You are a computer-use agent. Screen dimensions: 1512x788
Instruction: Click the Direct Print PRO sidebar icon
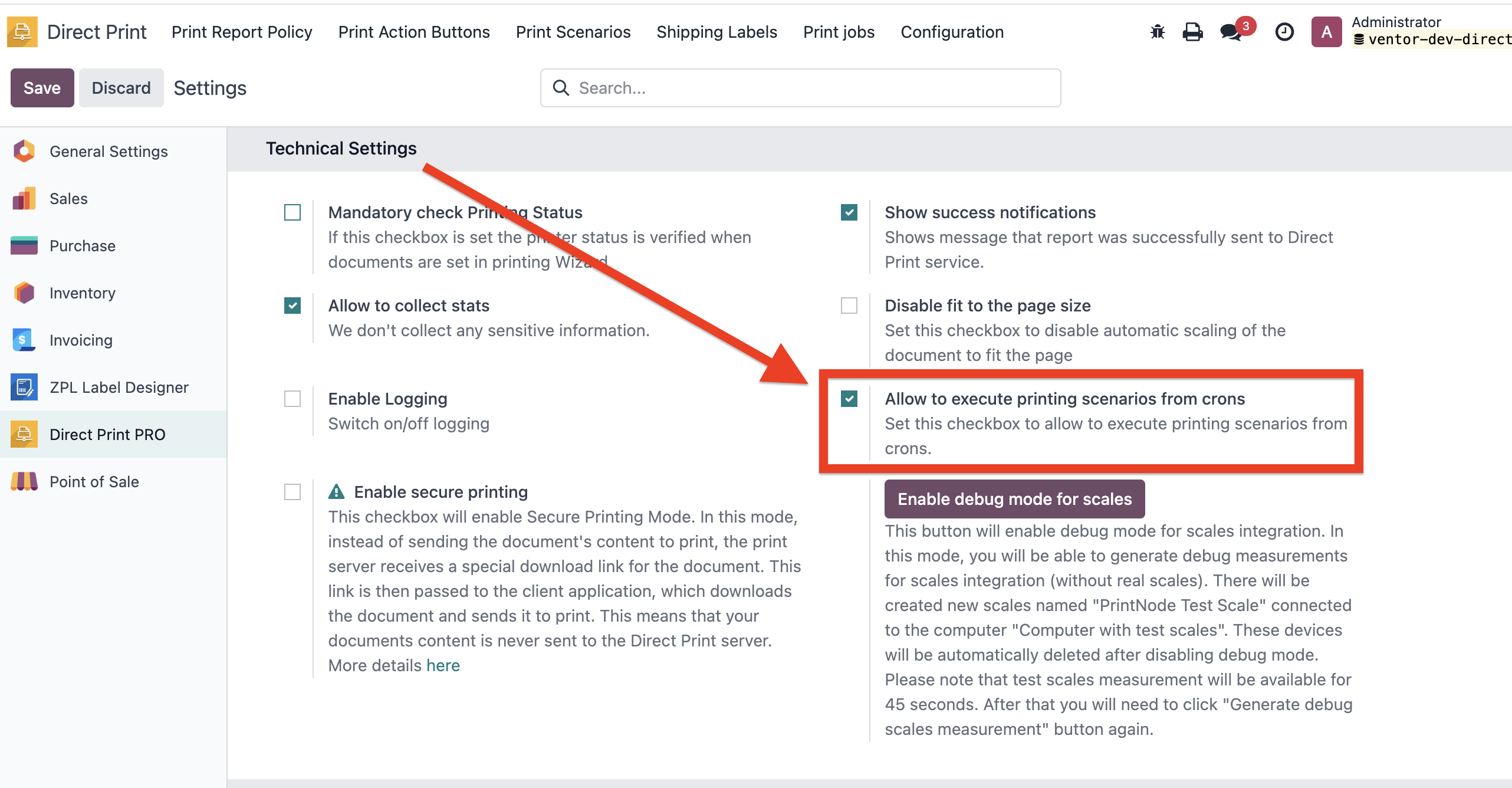point(24,434)
